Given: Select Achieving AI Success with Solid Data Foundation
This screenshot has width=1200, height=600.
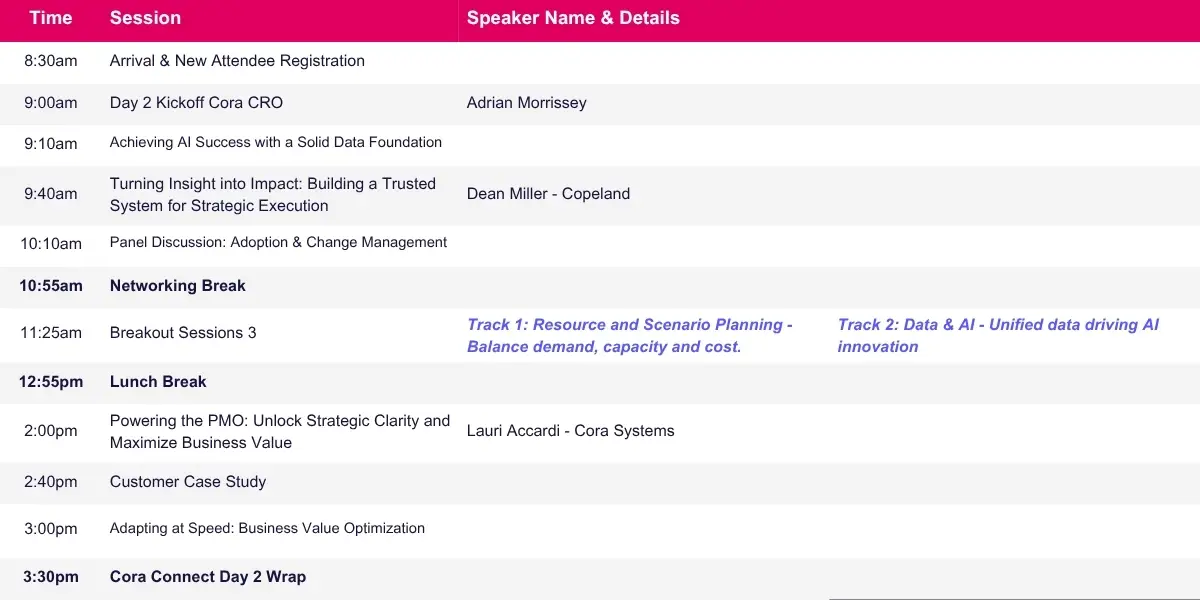Looking at the screenshot, I should pos(275,143).
